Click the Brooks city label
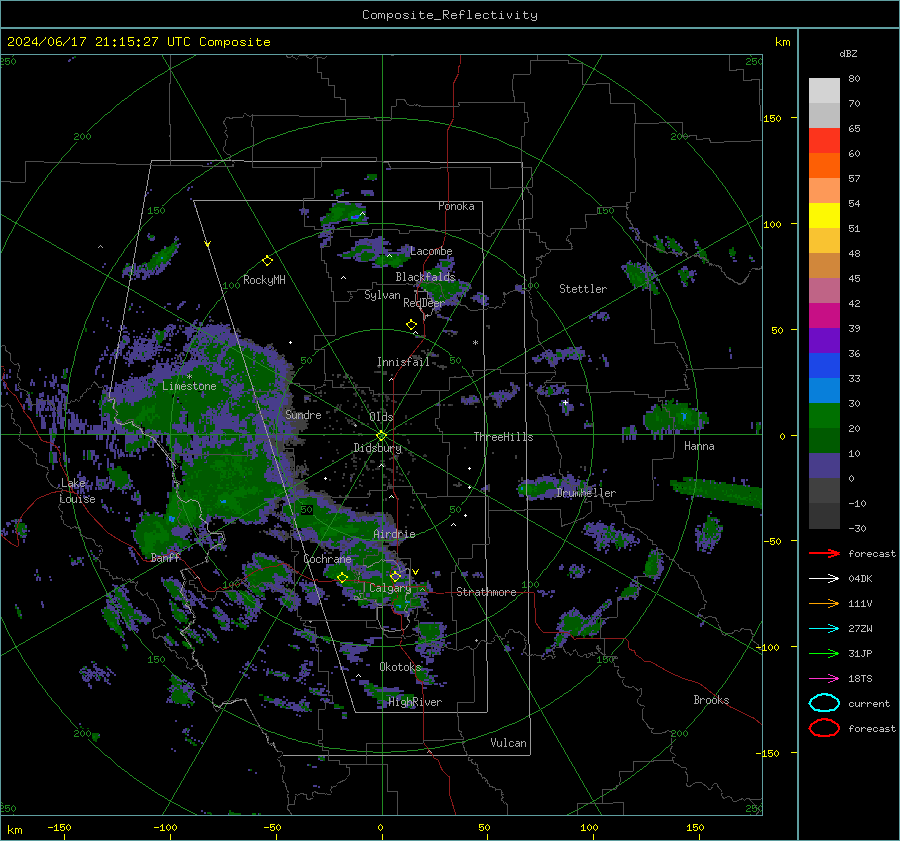Image resolution: width=900 pixels, height=841 pixels. 711,700
